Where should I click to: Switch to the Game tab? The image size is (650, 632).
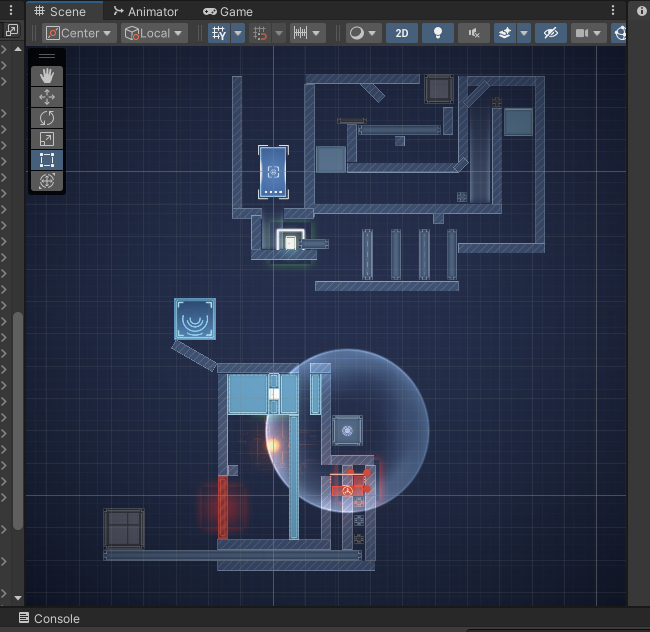click(228, 11)
